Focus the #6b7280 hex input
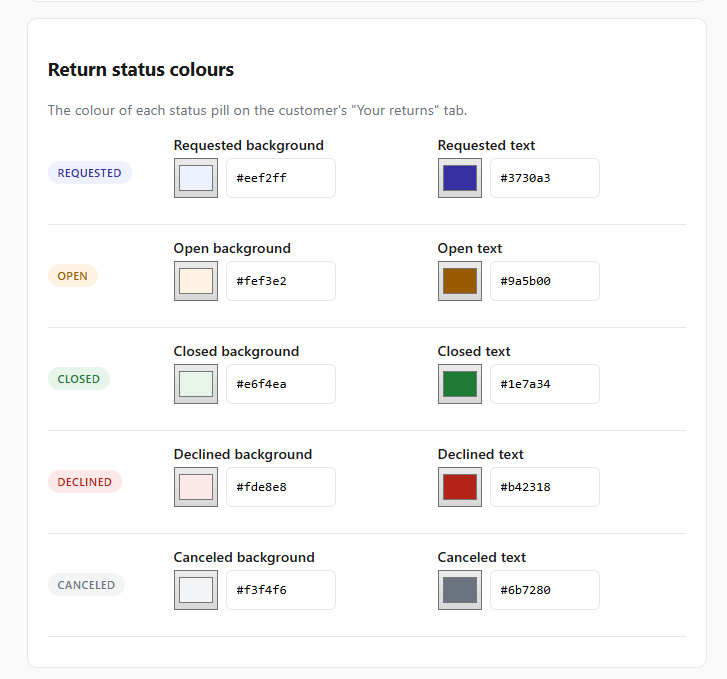 545,590
